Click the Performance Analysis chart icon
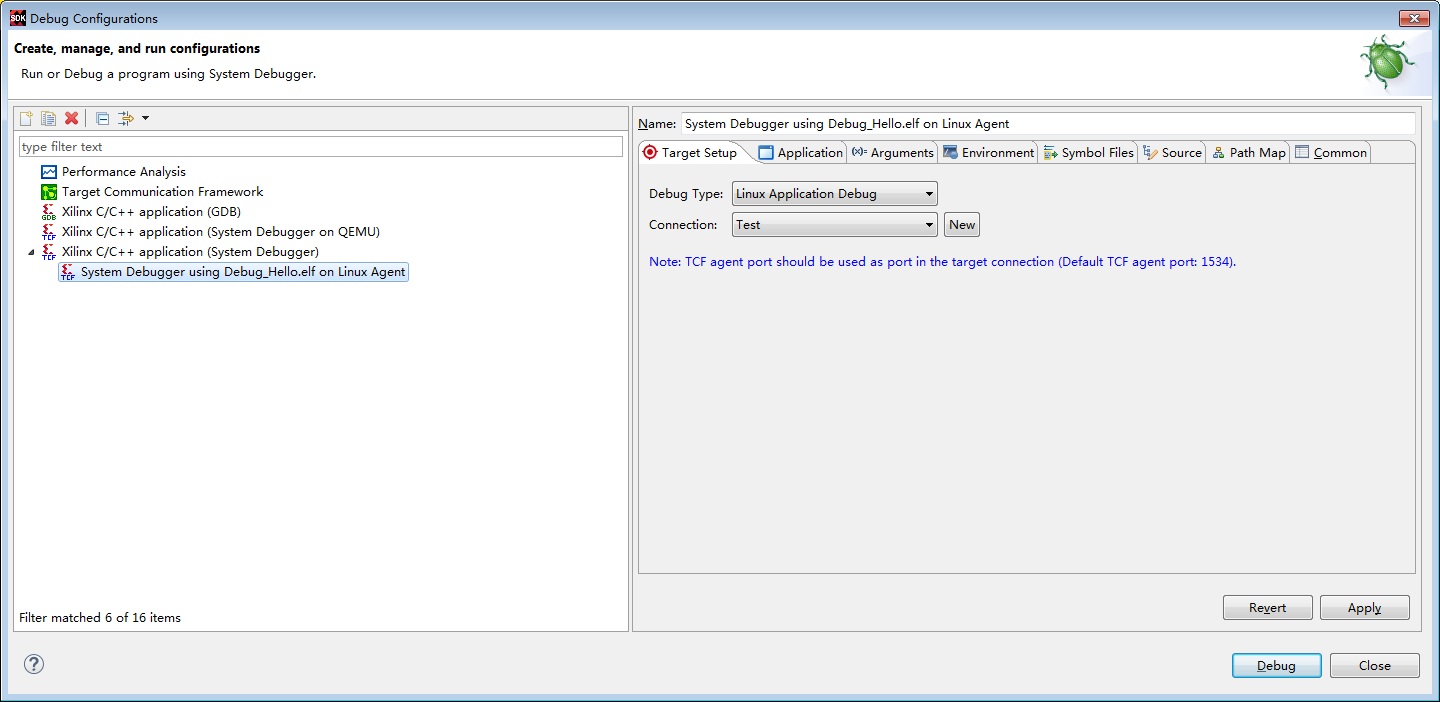1440x702 pixels. click(x=49, y=172)
